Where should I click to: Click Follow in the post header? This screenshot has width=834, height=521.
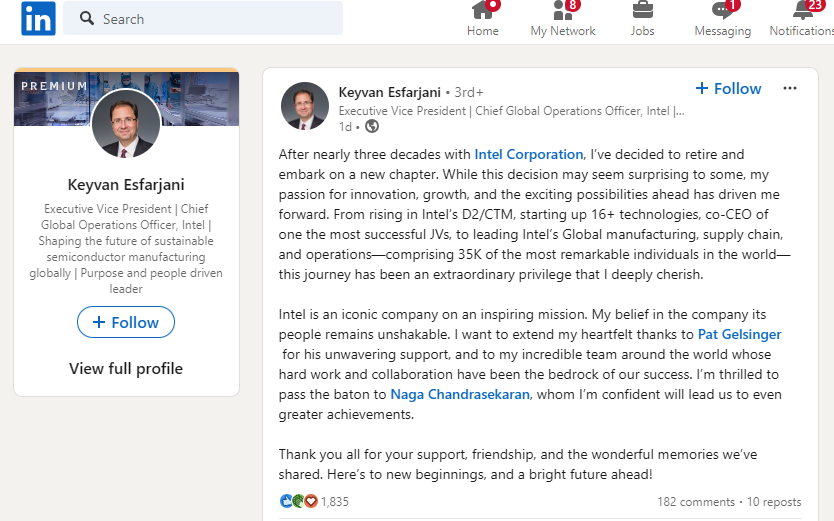(728, 88)
